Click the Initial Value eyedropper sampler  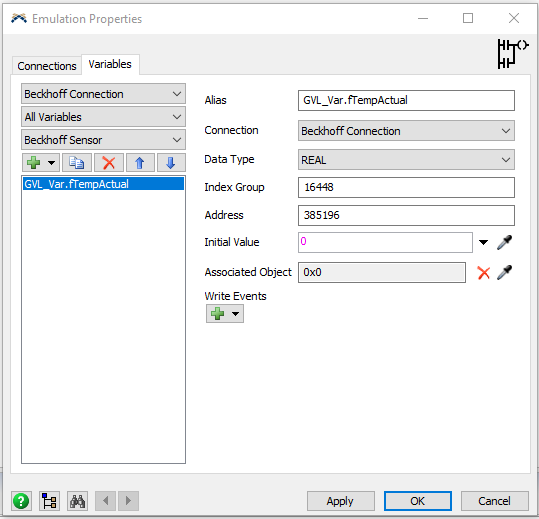click(505, 243)
